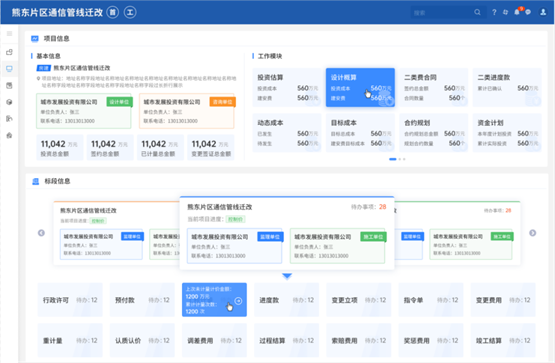This screenshot has width=555, height=363.
Task: Open the 重计量 task tile
Action: pos(70,340)
